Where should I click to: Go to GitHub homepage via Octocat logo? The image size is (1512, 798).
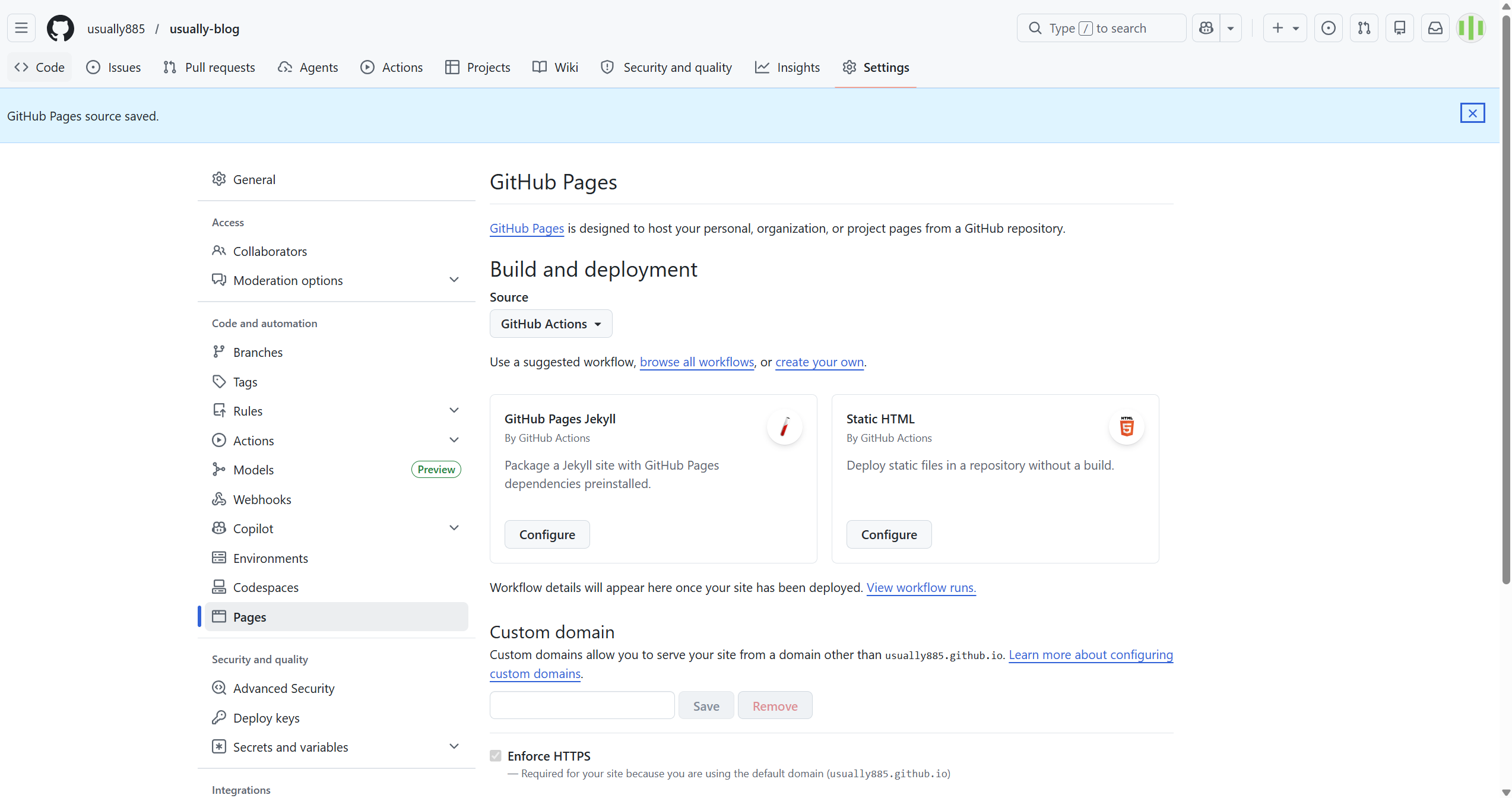(61, 28)
